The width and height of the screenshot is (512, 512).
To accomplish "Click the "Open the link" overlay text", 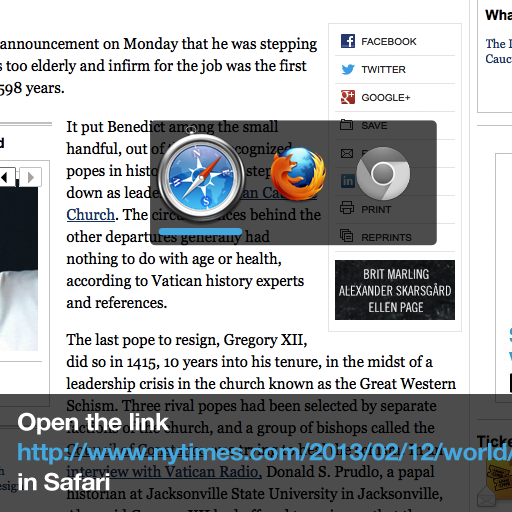I will [x=93, y=422].
